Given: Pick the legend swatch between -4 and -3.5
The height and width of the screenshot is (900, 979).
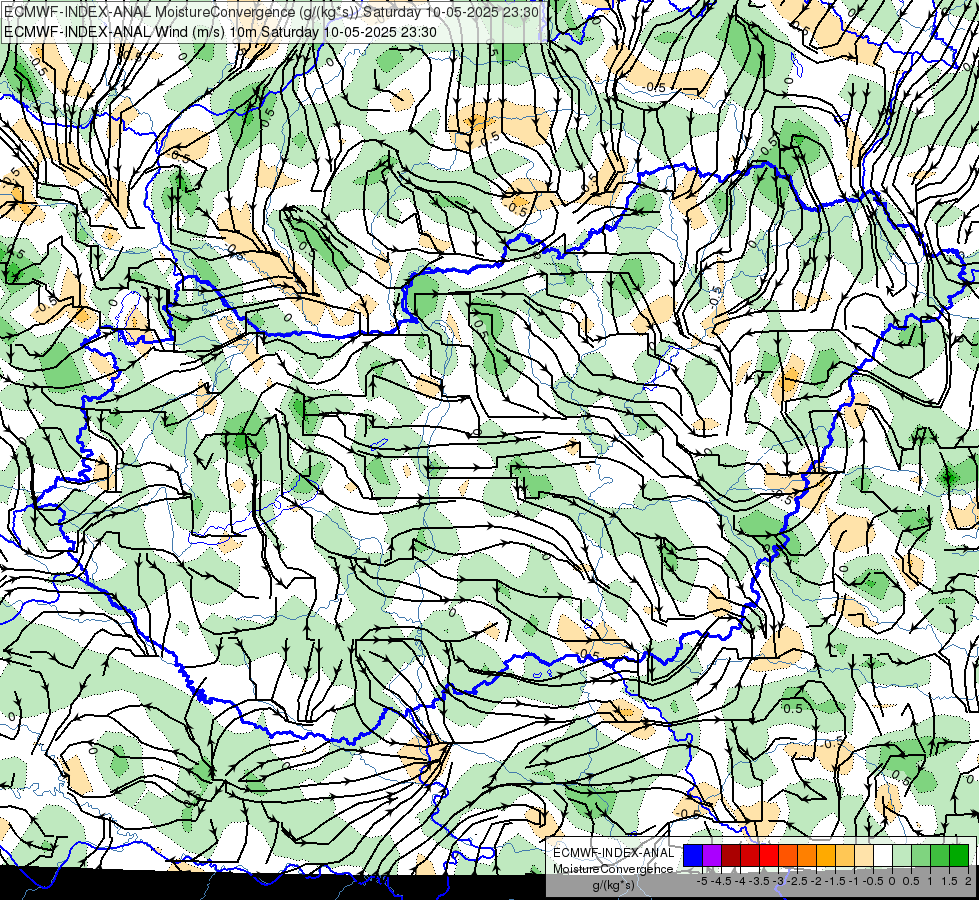Looking at the screenshot, I should click(750, 856).
